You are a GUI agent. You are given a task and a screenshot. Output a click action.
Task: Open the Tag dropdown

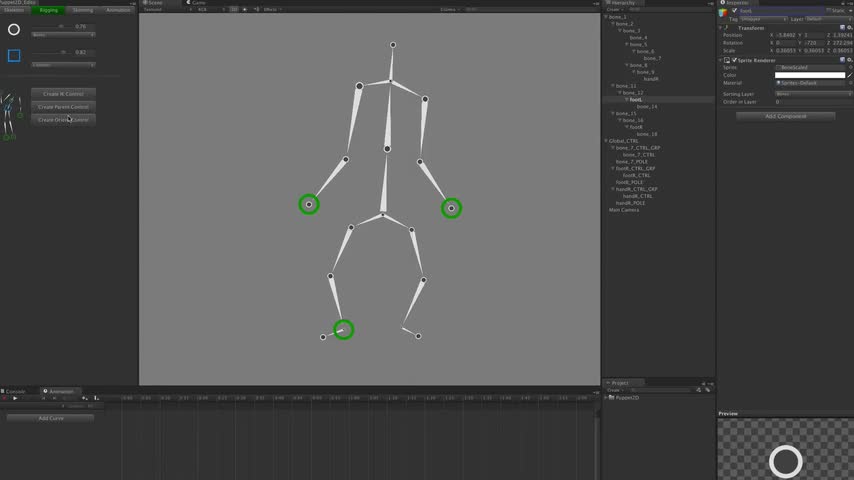click(x=763, y=19)
